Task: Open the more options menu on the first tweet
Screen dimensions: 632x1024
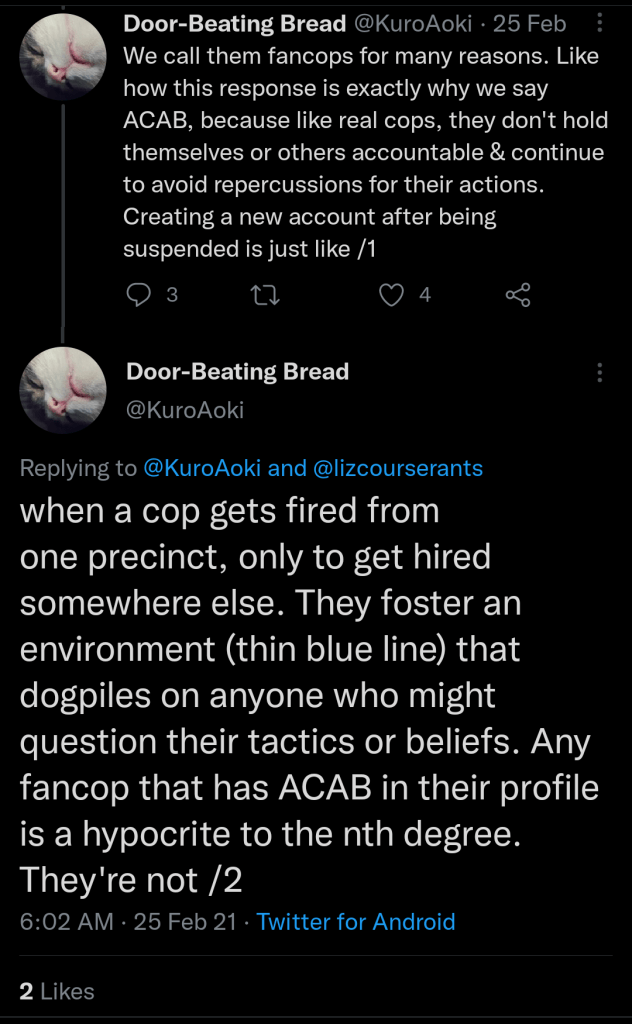Action: point(599,23)
